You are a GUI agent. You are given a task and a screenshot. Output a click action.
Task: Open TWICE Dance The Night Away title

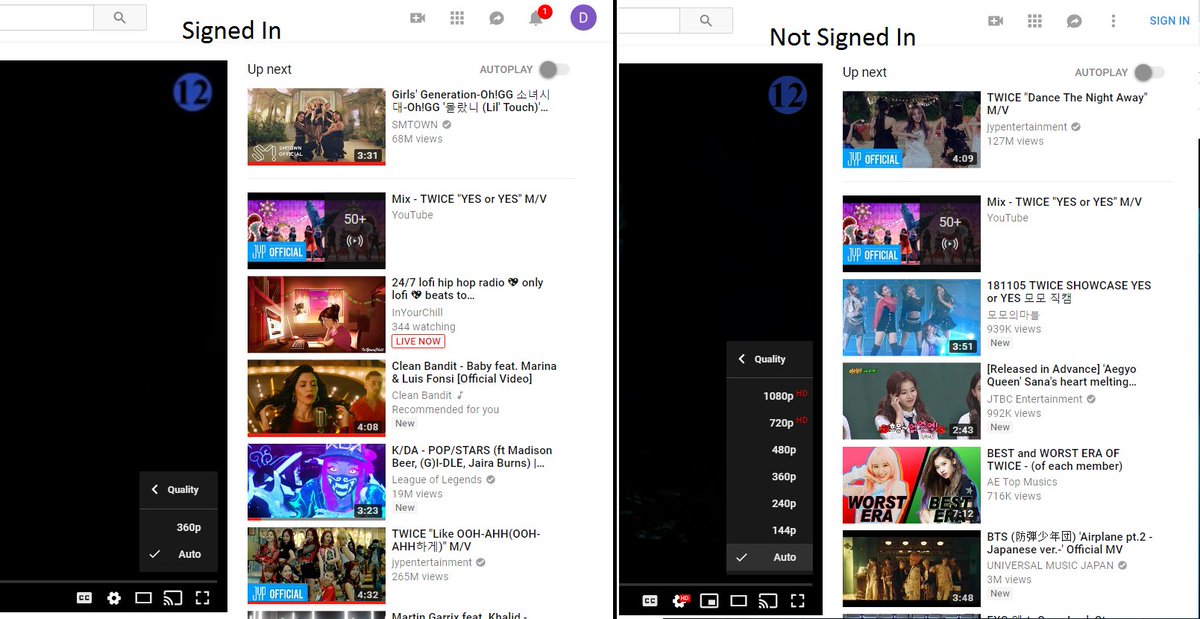tap(1067, 104)
